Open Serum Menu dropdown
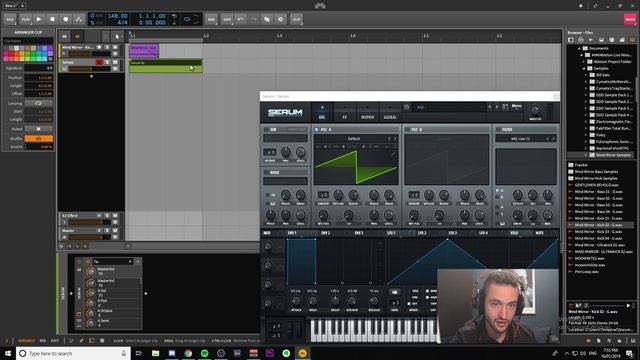The width and height of the screenshot is (640, 360). 517,107
